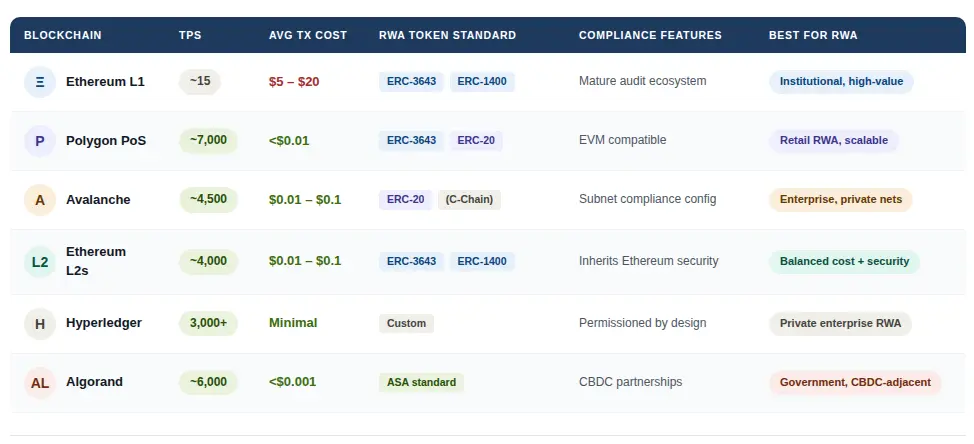Select the Avalanche 'A' icon
This screenshot has width=974, height=444.
point(40,200)
